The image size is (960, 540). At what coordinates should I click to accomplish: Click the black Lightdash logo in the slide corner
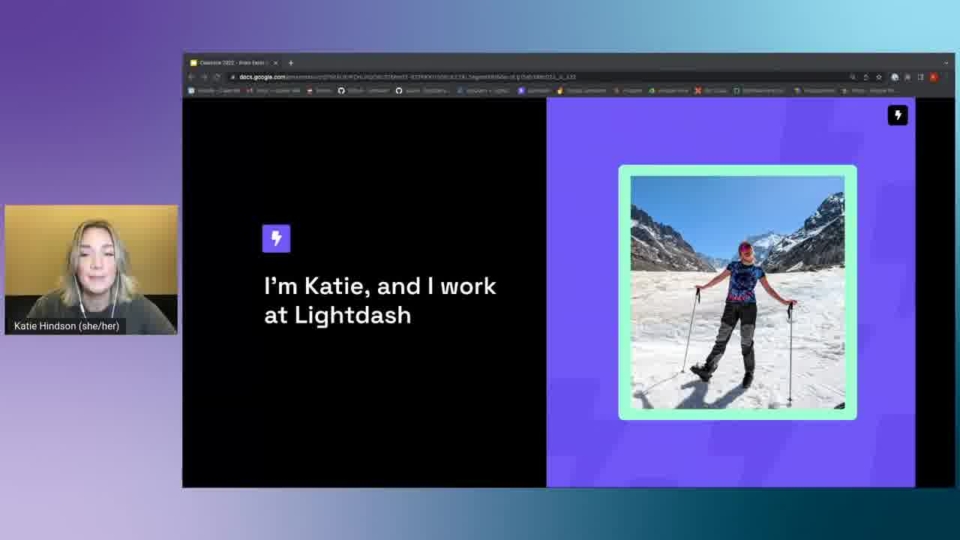(x=898, y=115)
